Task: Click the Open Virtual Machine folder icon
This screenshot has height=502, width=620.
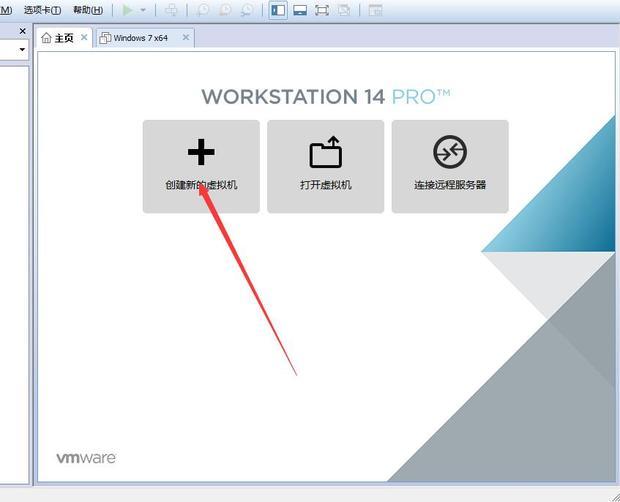Action: pyautogui.click(x=325, y=153)
